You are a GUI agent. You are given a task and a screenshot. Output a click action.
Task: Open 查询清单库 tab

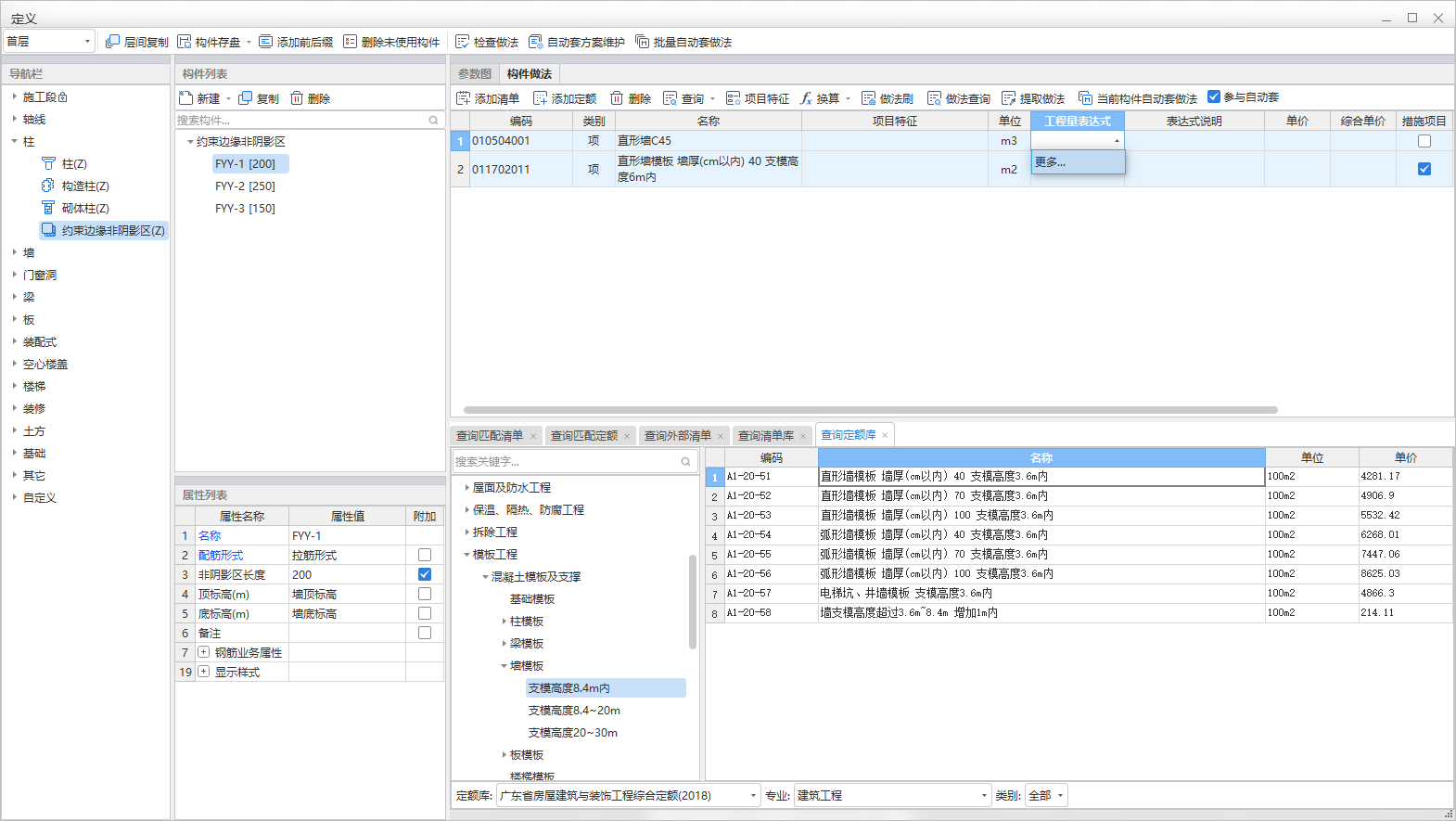(766, 435)
